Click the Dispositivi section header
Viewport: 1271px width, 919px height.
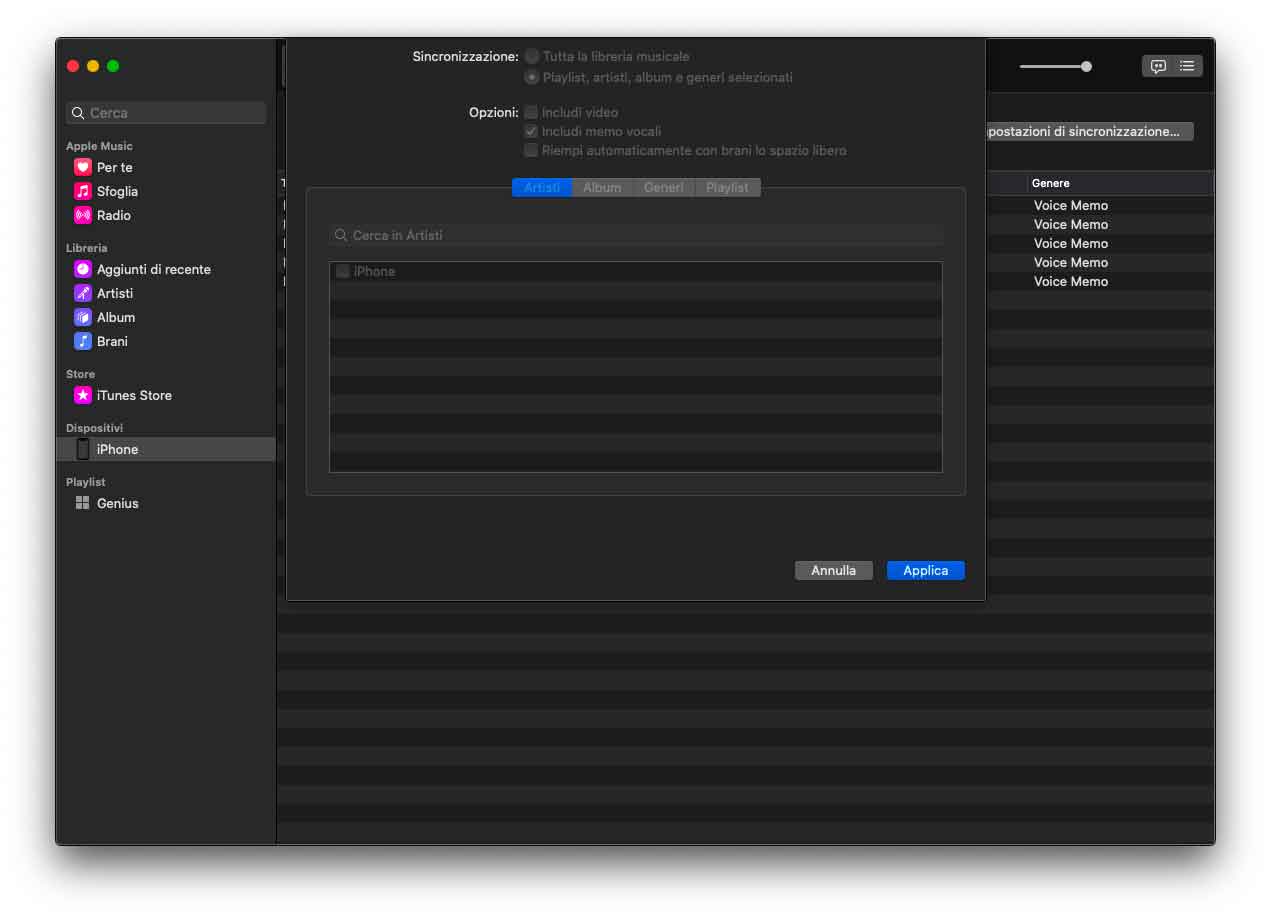click(x=95, y=428)
